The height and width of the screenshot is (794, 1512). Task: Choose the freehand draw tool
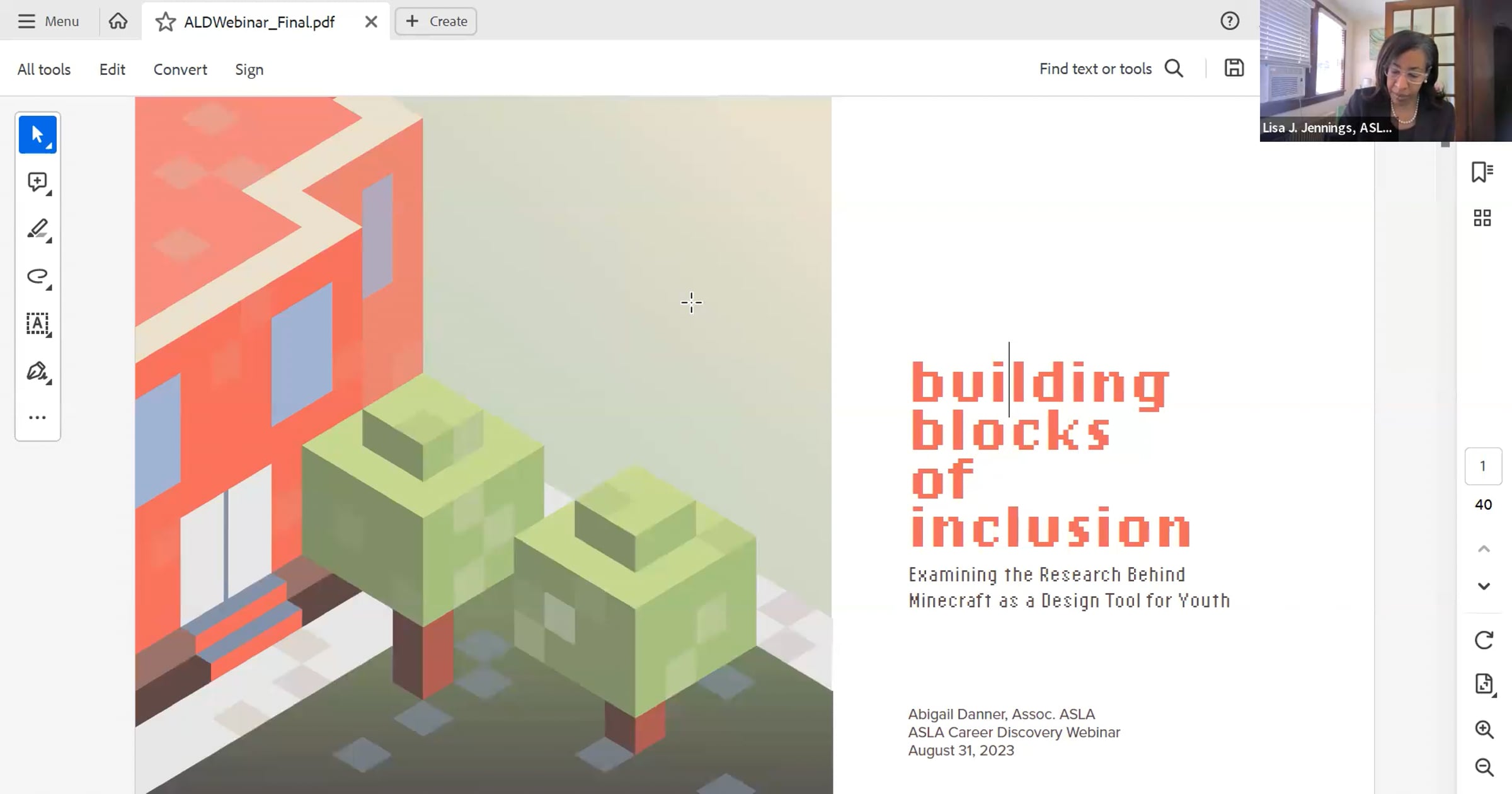pyautogui.click(x=37, y=276)
